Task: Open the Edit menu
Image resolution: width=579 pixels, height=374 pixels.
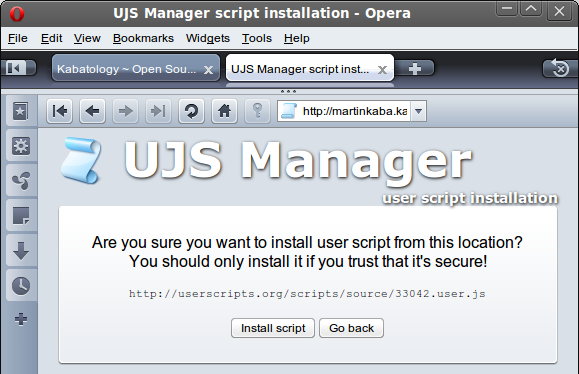Action: 51,38
